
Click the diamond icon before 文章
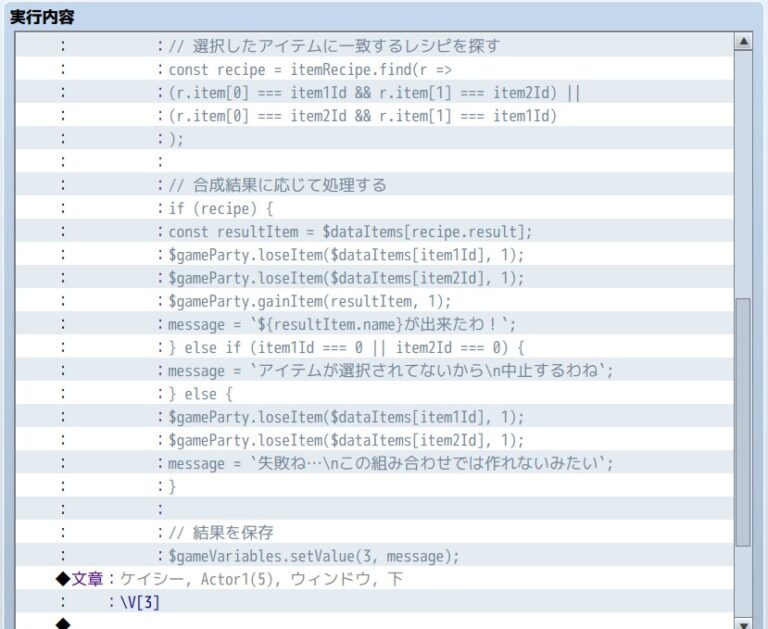pyautogui.click(x=63, y=579)
